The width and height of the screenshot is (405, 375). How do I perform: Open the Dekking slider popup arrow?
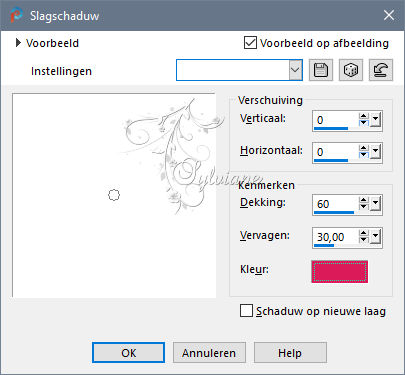coord(376,203)
